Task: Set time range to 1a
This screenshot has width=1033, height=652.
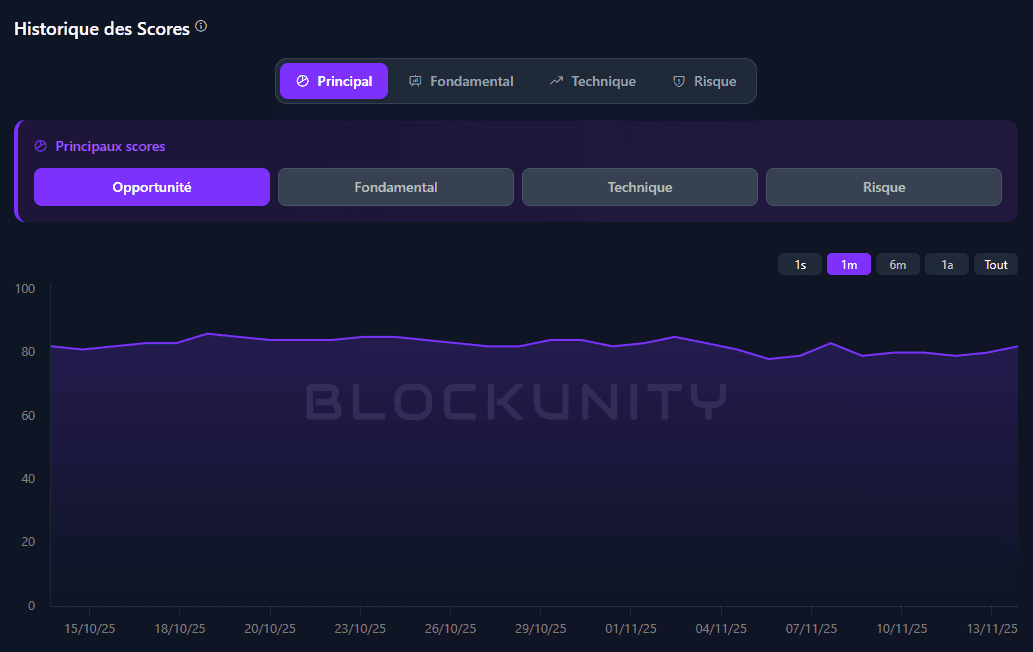Action: click(947, 264)
